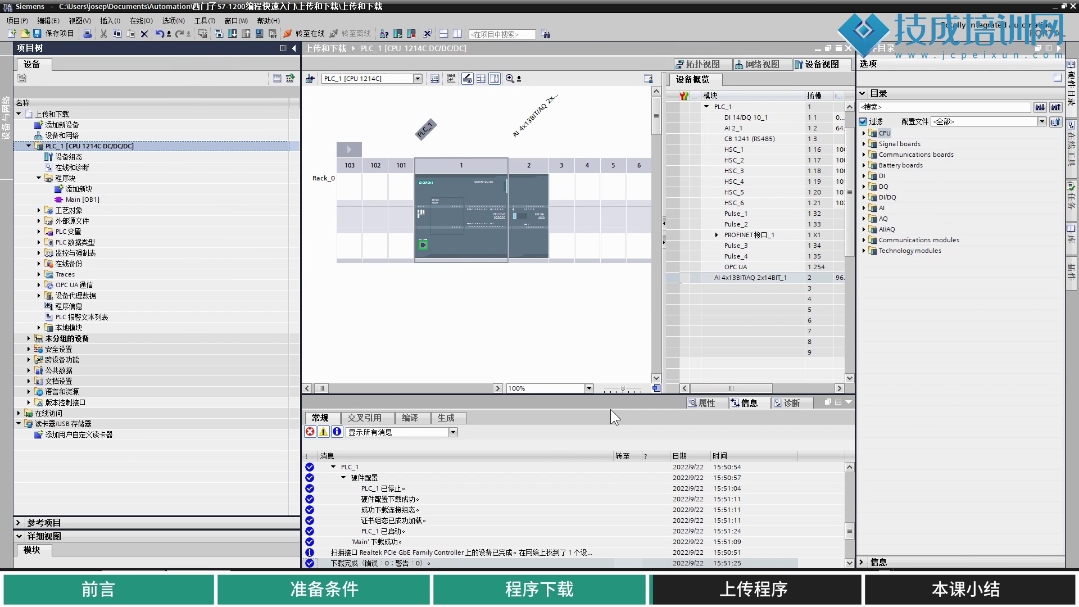
Task: Open the 配置文件 profile dropdown in catalog
Action: (1042, 122)
